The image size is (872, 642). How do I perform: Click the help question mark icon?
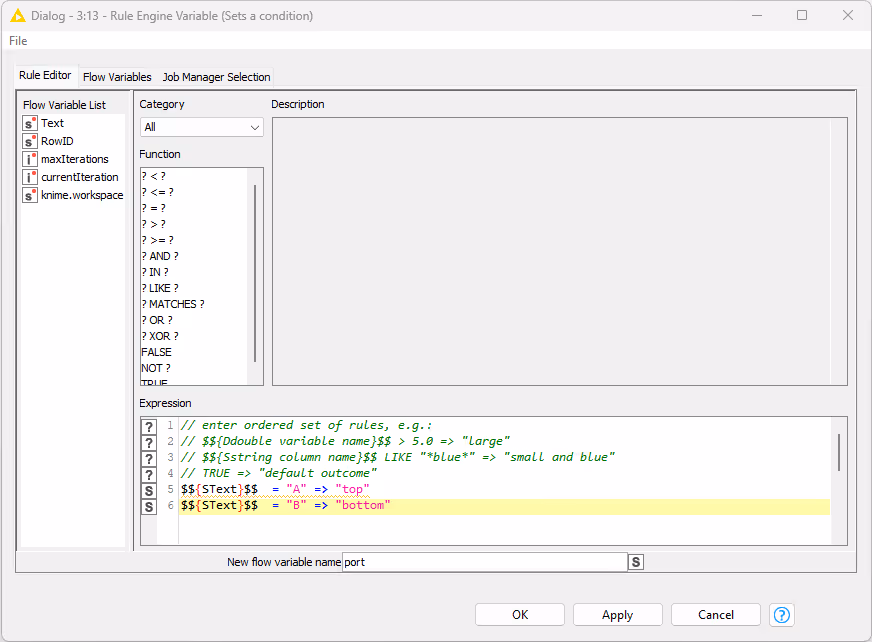click(782, 615)
